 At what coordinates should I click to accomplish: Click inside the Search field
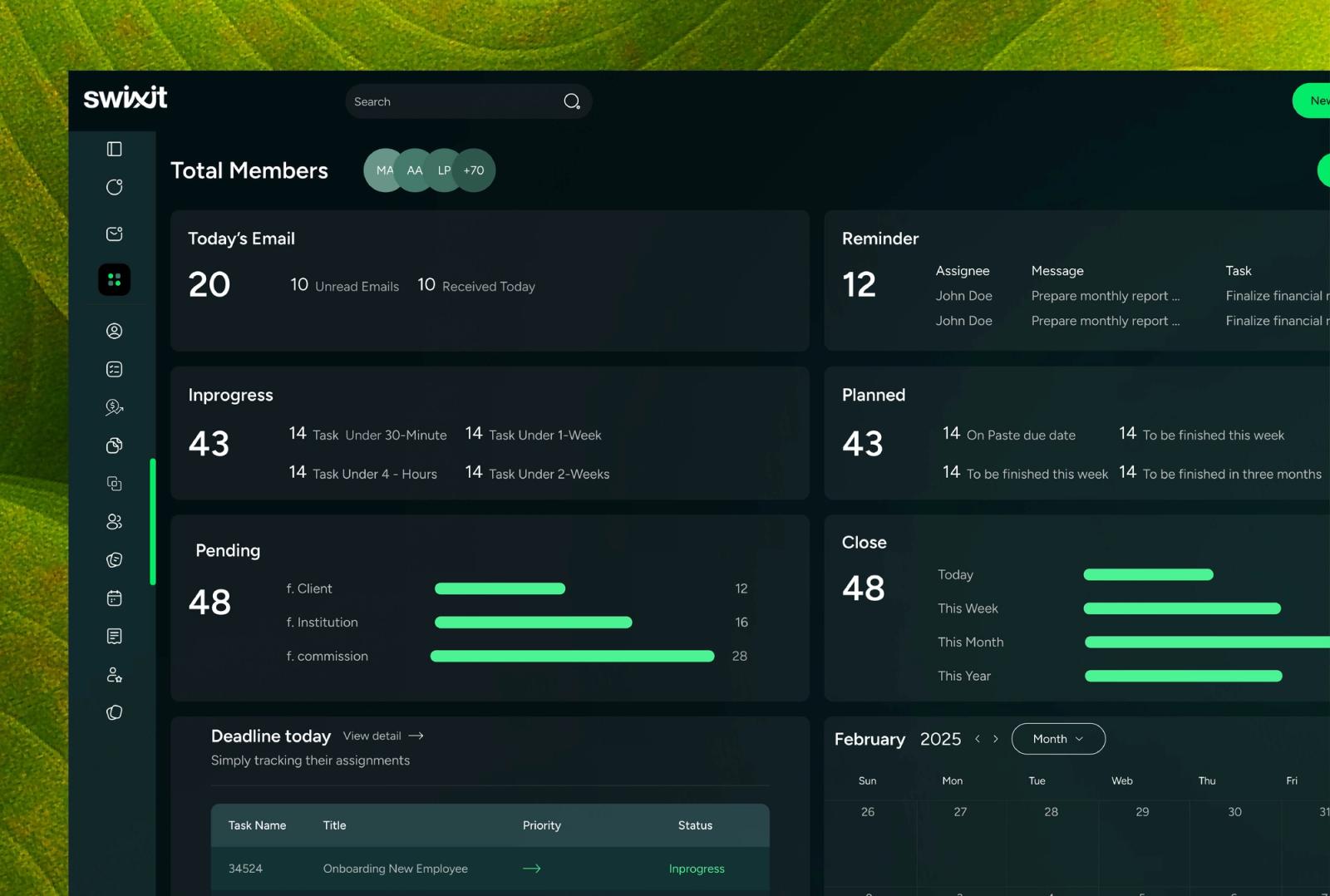[x=469, y=101]
